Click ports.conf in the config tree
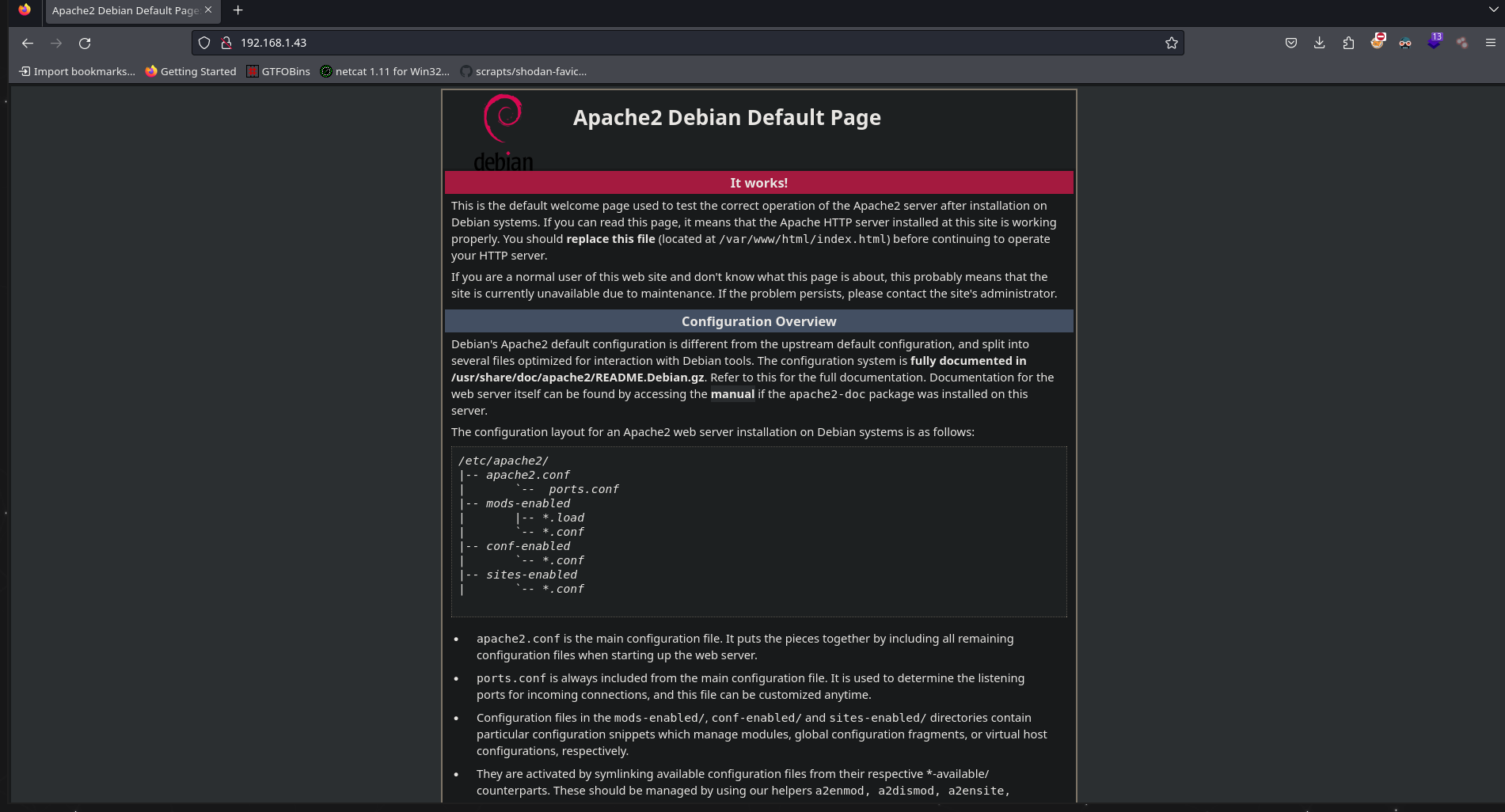The image size is (1505, 812). (x=583, y=489)
